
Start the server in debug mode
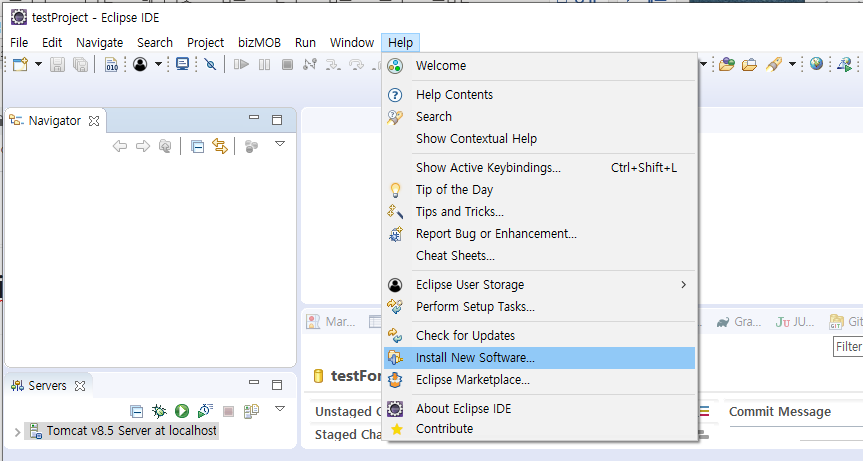[159, 411]
